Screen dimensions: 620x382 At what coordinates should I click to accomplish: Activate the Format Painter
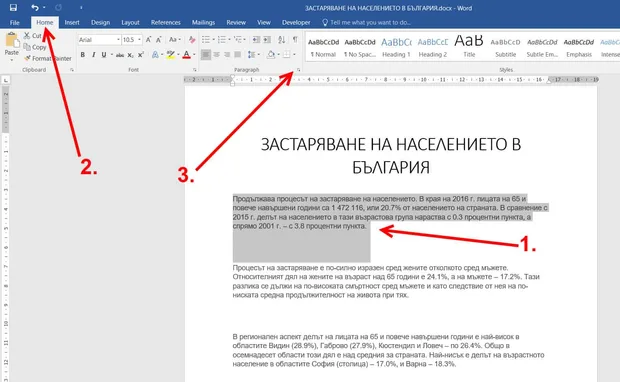tap(48, 58)
